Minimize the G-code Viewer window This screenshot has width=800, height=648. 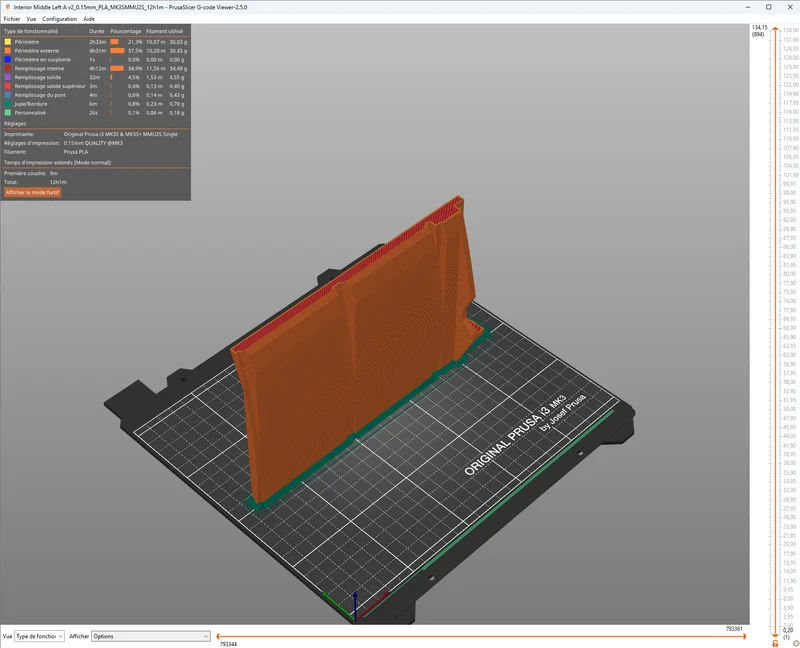click(x=747, y=7)
